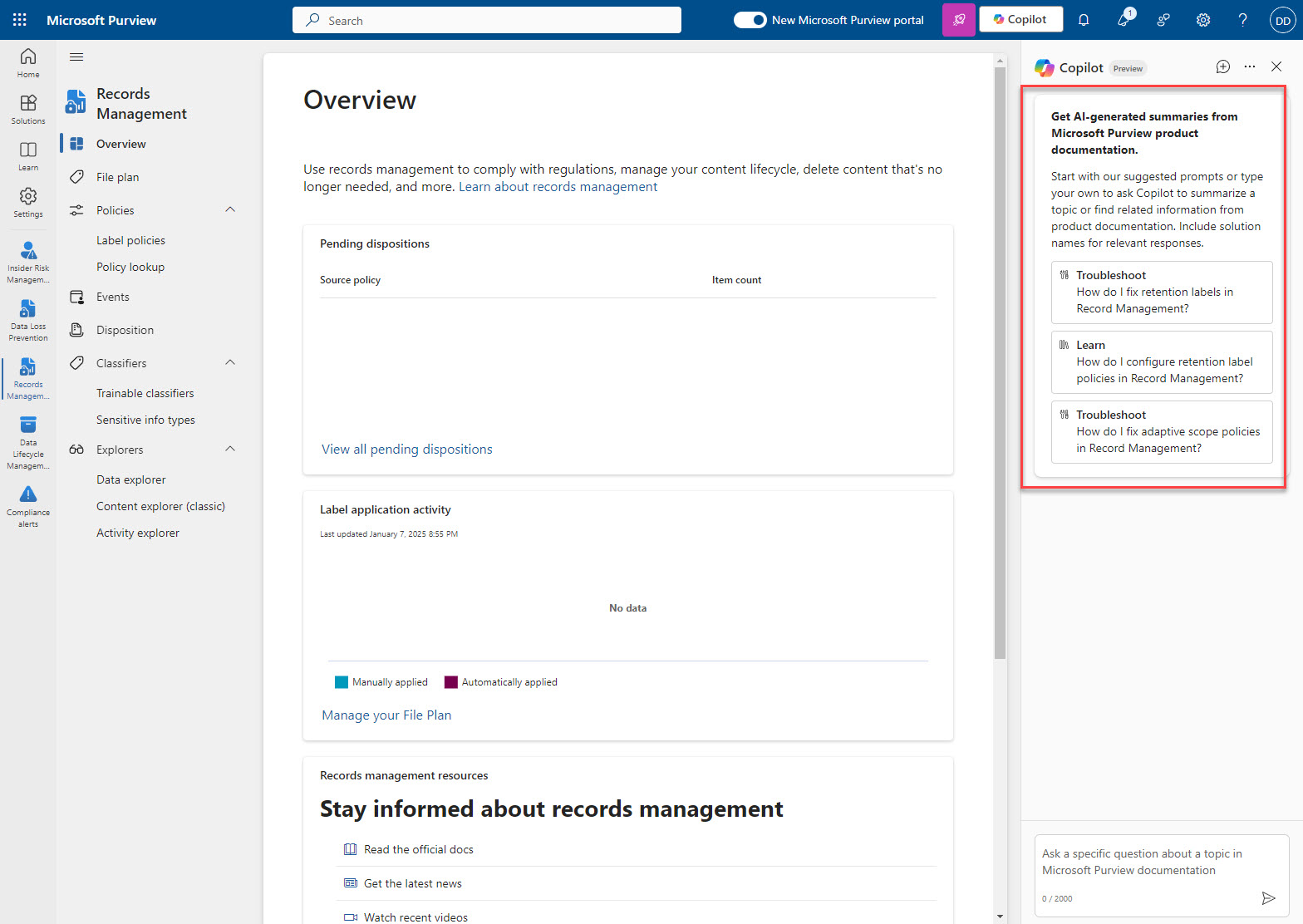Click the Item count column header
1303x924 pixels.
coord(736,280)
